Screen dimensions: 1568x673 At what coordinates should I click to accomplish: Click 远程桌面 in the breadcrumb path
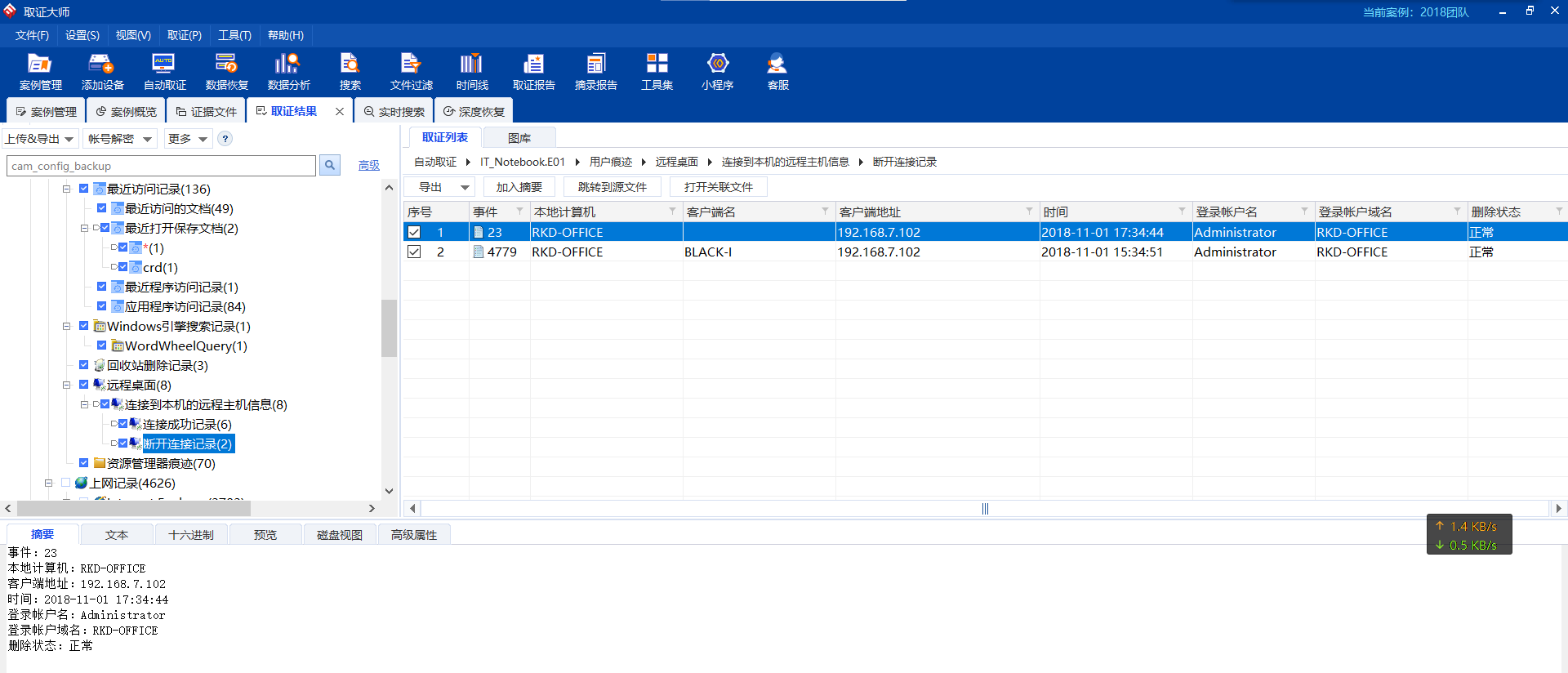[x=676, y=162]
